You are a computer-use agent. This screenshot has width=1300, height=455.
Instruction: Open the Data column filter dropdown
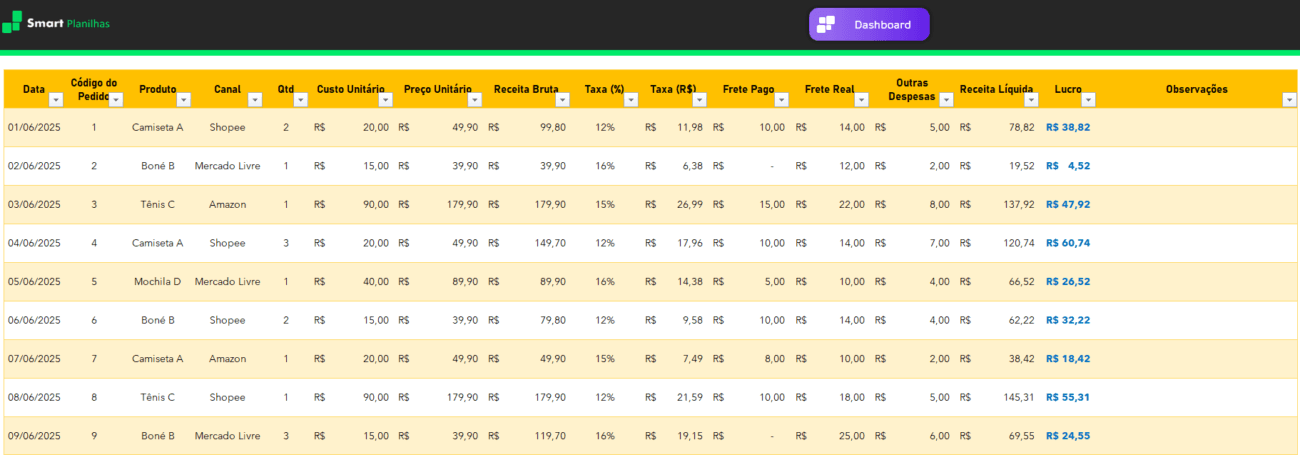[56, 100]
